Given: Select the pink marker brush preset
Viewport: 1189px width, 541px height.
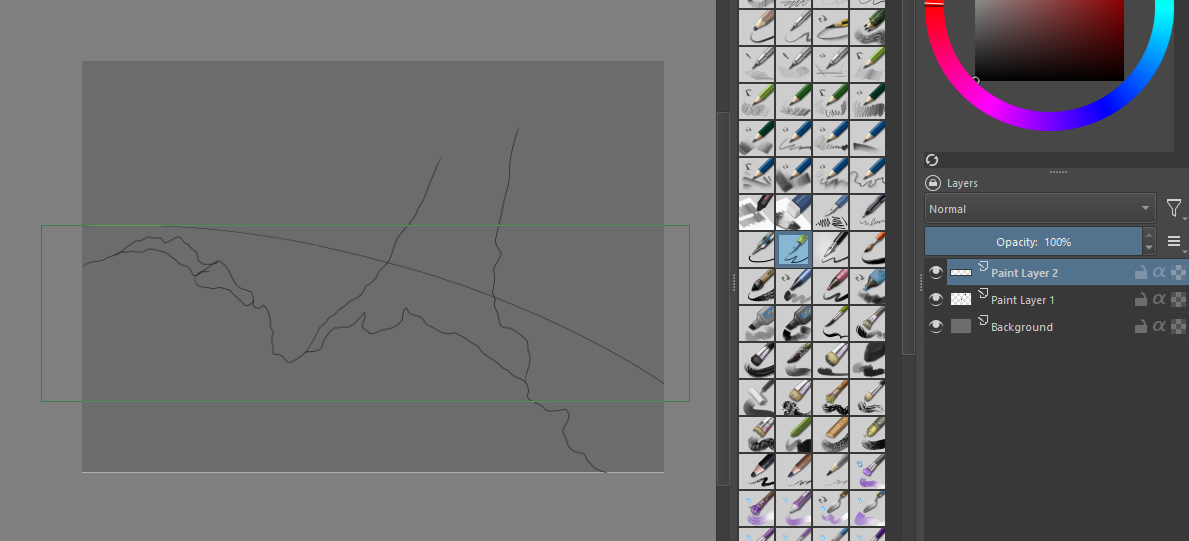Looking at the screenshot, I should (830, 286).
